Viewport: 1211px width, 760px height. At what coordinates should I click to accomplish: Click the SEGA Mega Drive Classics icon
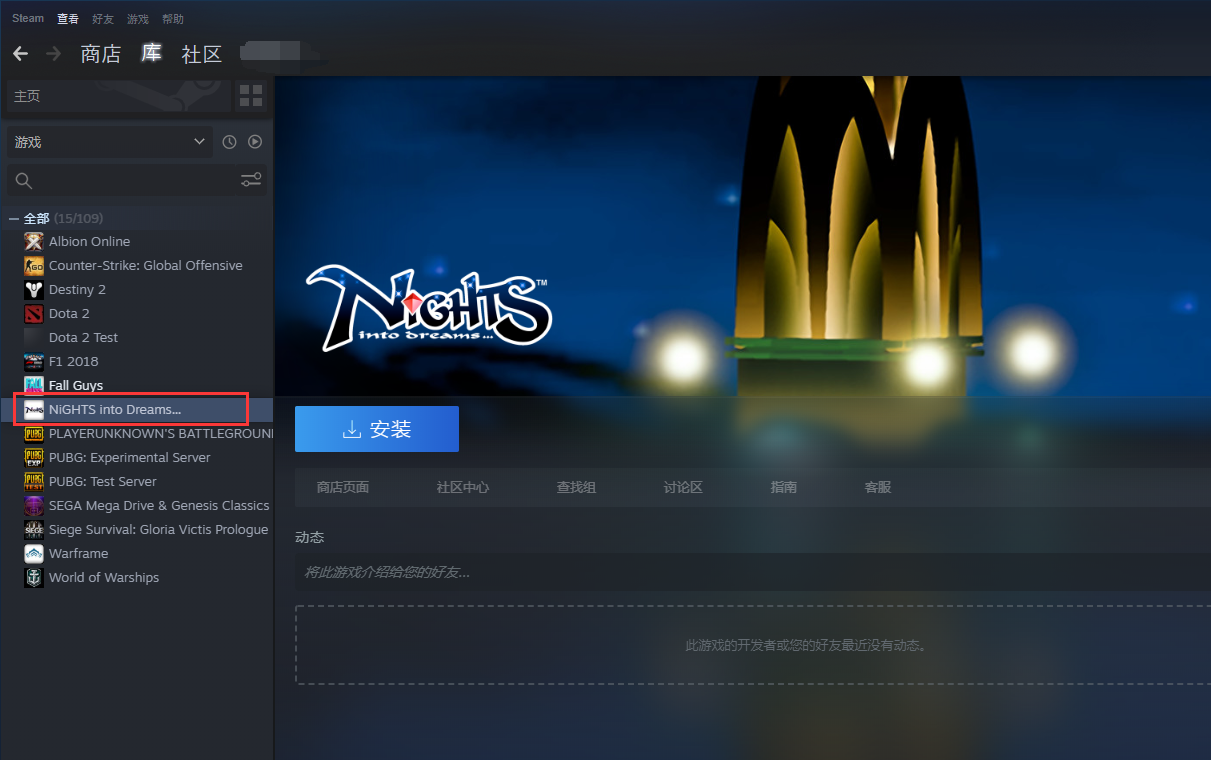pos(34,505)
